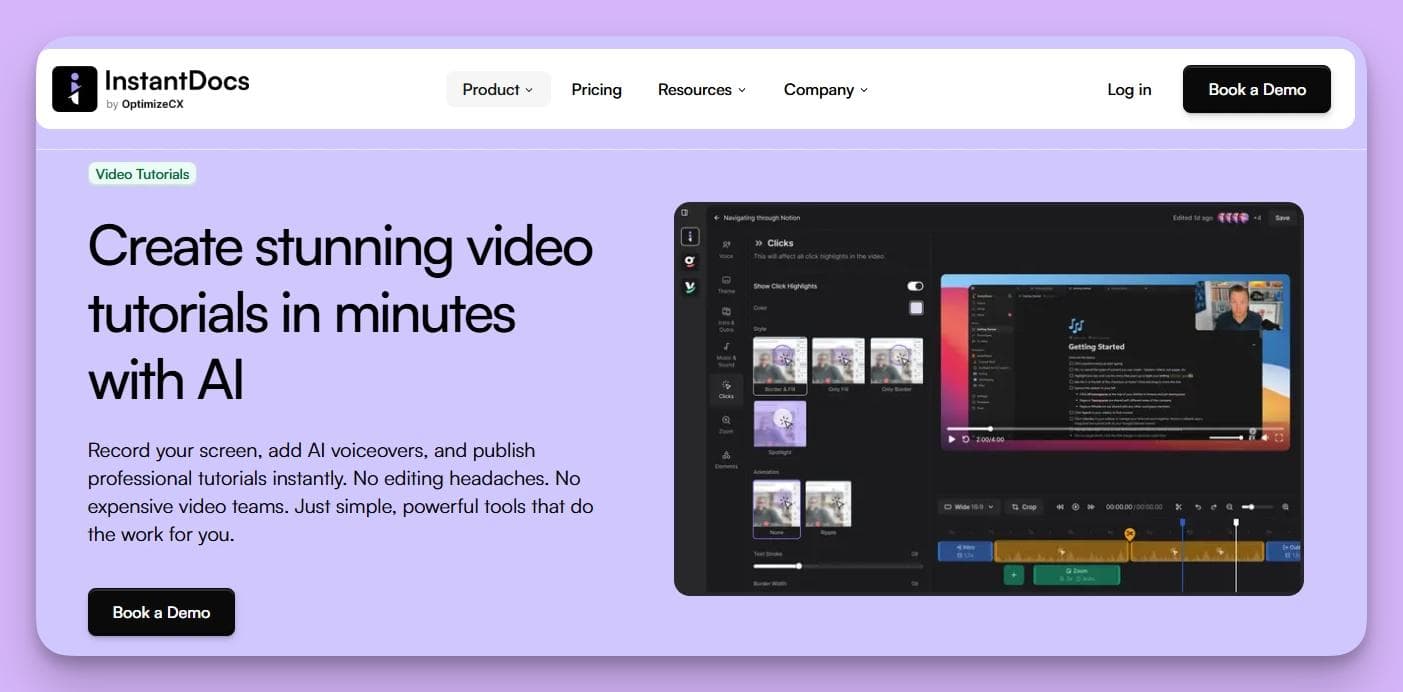Screen dimensions: 1403x692
Task: Select the Zoom tool in the sidebar
Action: click(726, 425)
